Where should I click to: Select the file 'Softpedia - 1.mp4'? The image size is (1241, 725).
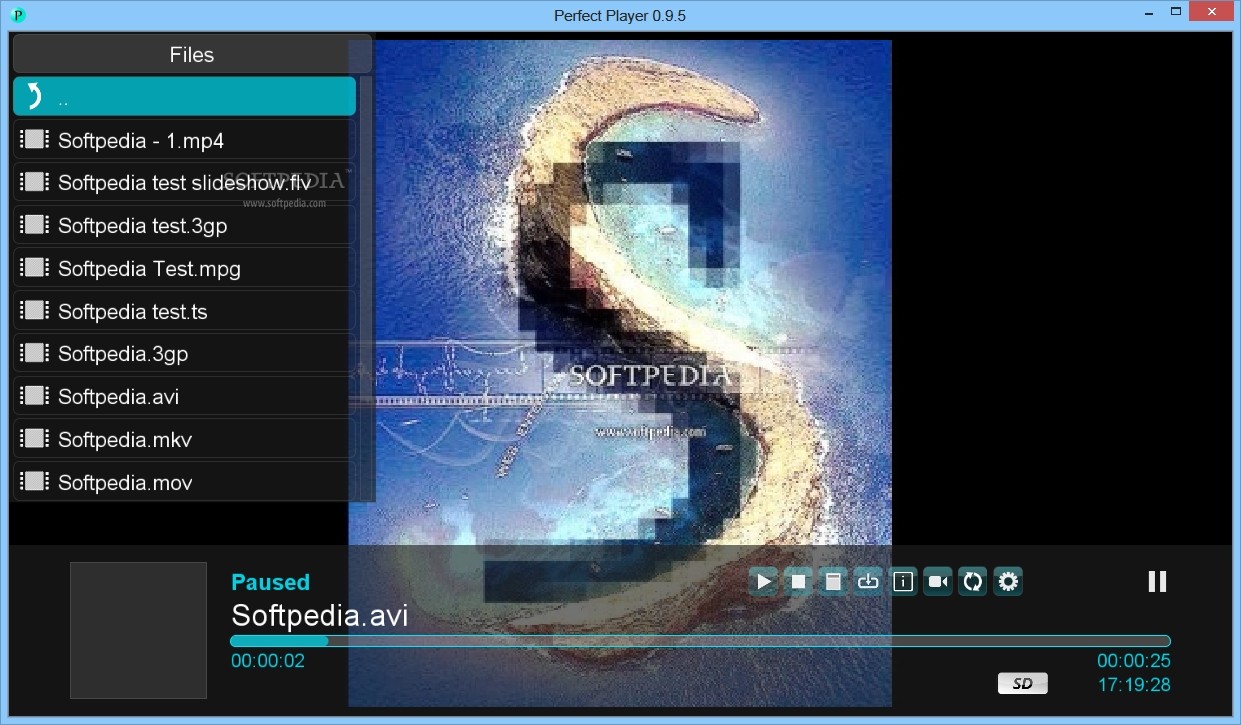click(184, 140)
